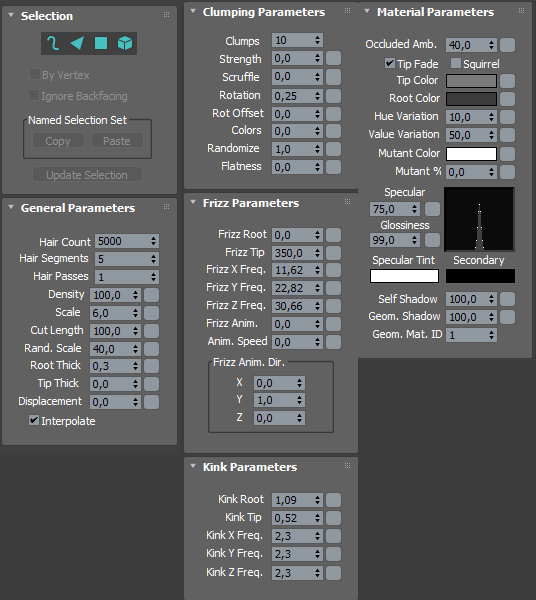Click the map button next to Kink Tip

click(x=334, y=518)
